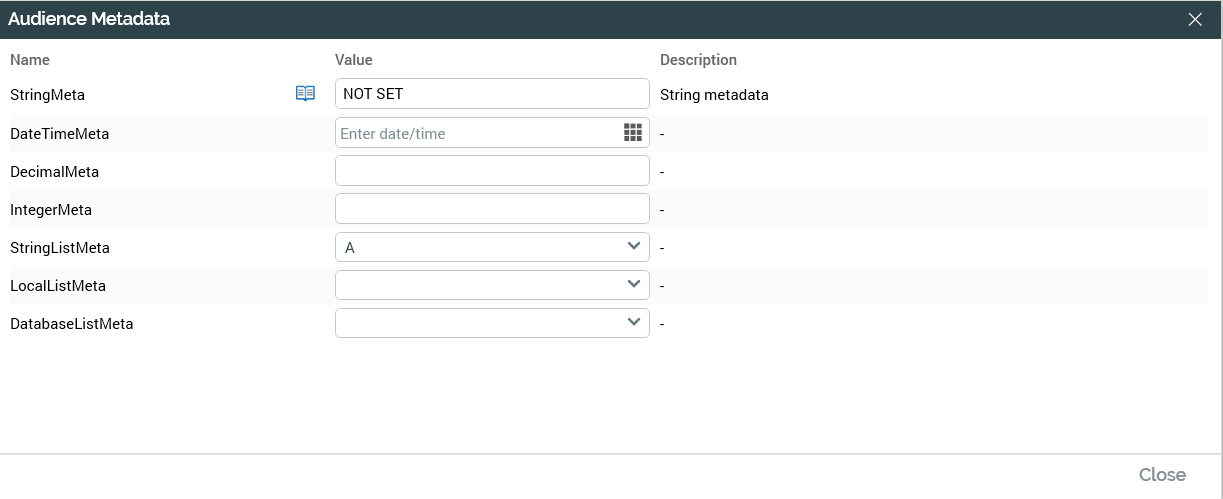The height and width of the screenshot is (499, 1223).
Task: Click into the DecimalMeta value box
Action: [x=491, y=171]
